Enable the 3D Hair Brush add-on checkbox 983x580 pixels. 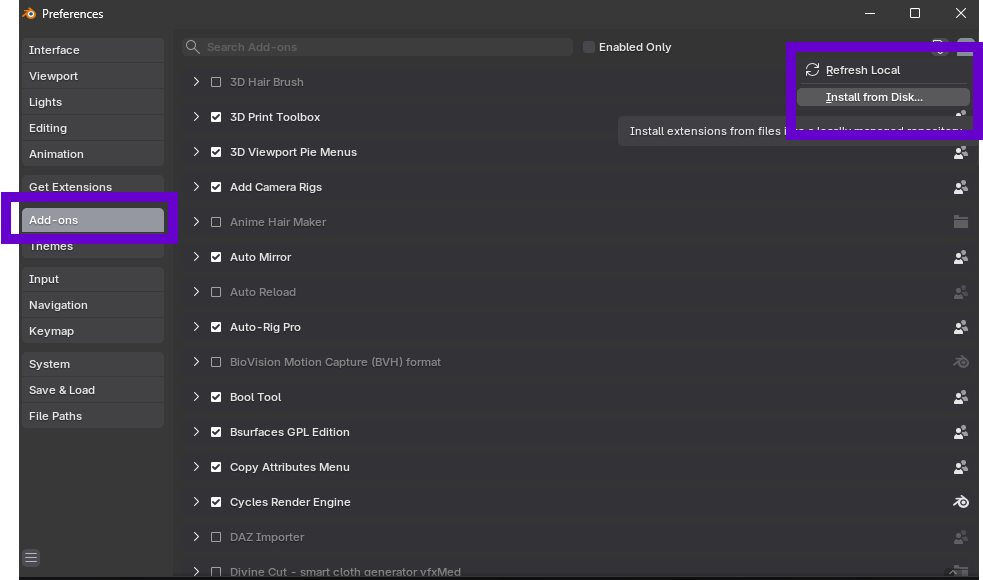pyautogui.click(x=216, y=82)
